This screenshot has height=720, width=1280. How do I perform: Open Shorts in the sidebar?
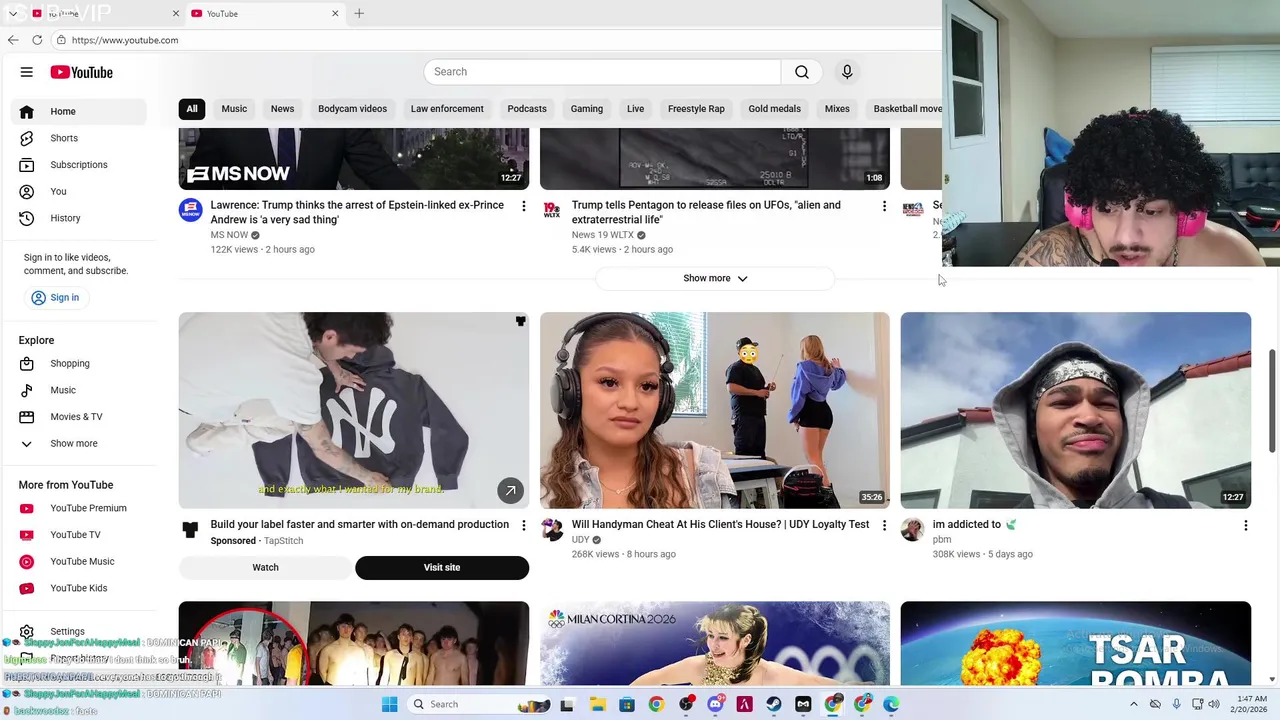pyautogui.click(x=80, y=138)
